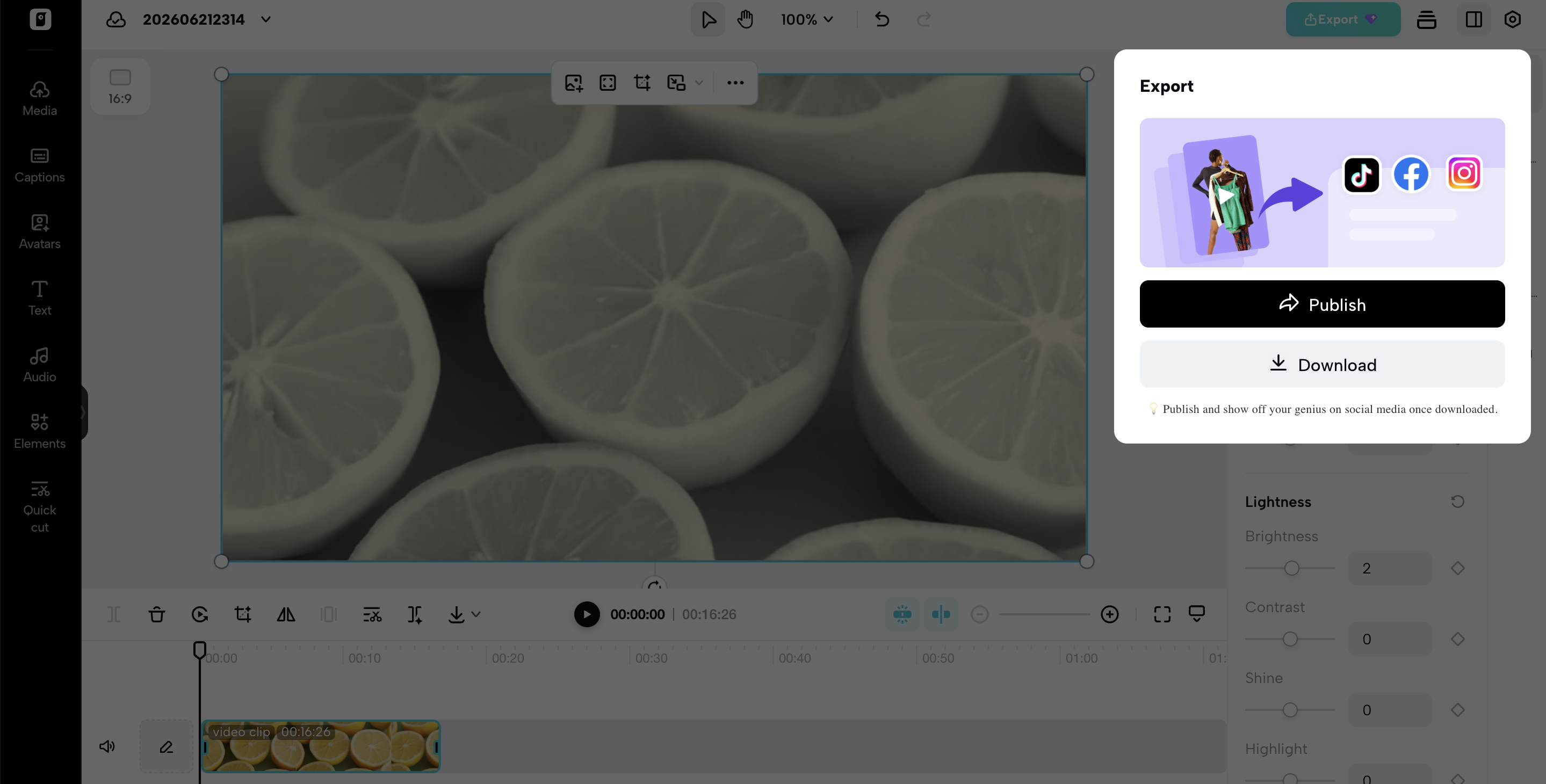Redo the last action
The width and height of the screenshot is (1546, 784).
point(923,19)
